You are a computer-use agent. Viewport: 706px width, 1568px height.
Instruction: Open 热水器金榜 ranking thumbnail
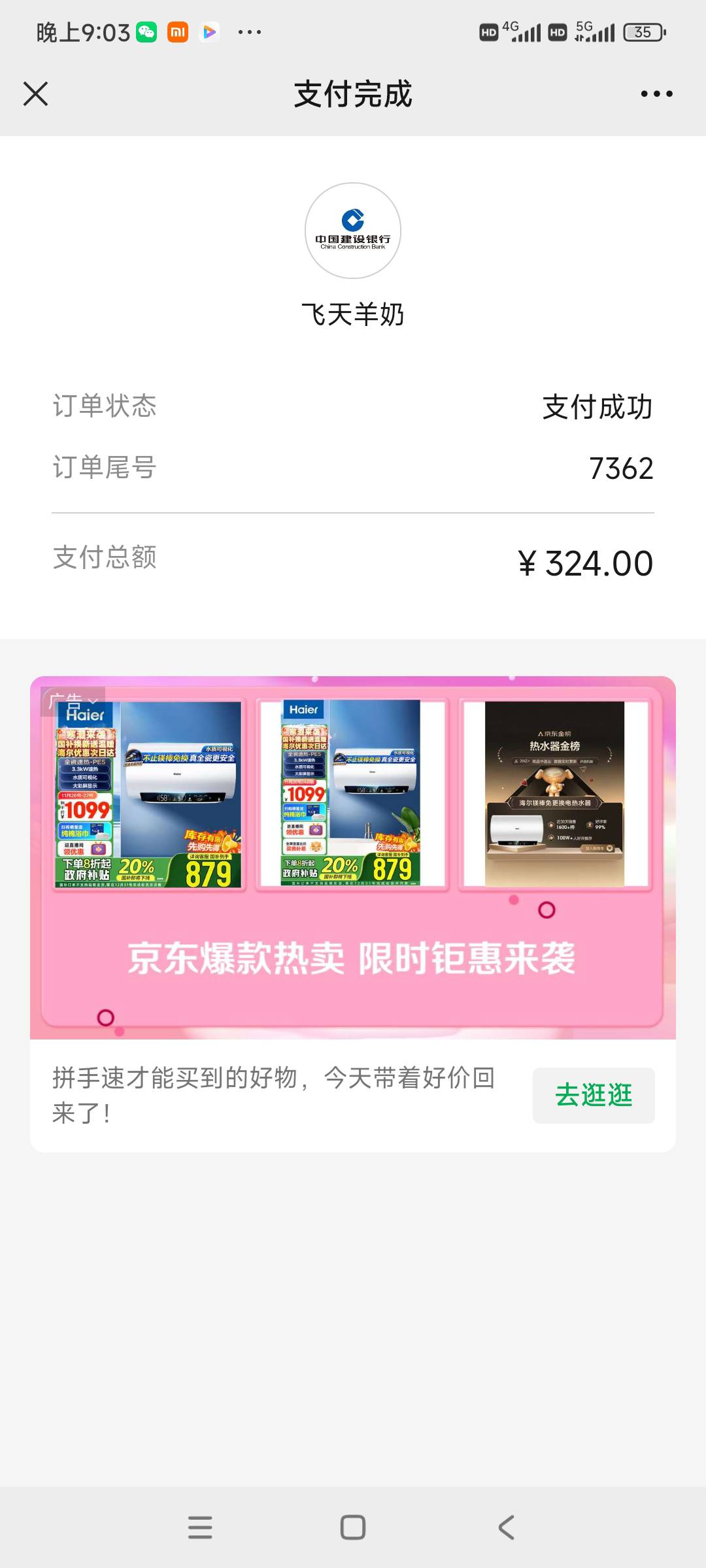[555, 794]
